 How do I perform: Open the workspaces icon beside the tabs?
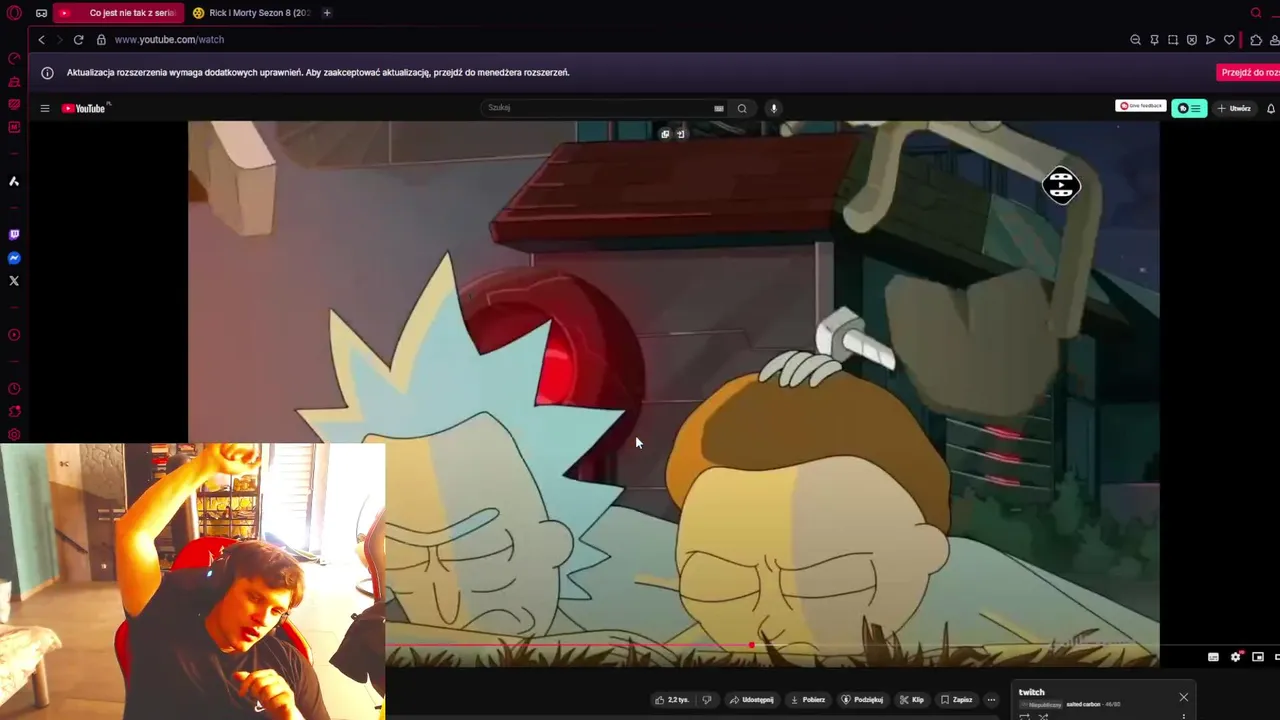pos(41,13)
